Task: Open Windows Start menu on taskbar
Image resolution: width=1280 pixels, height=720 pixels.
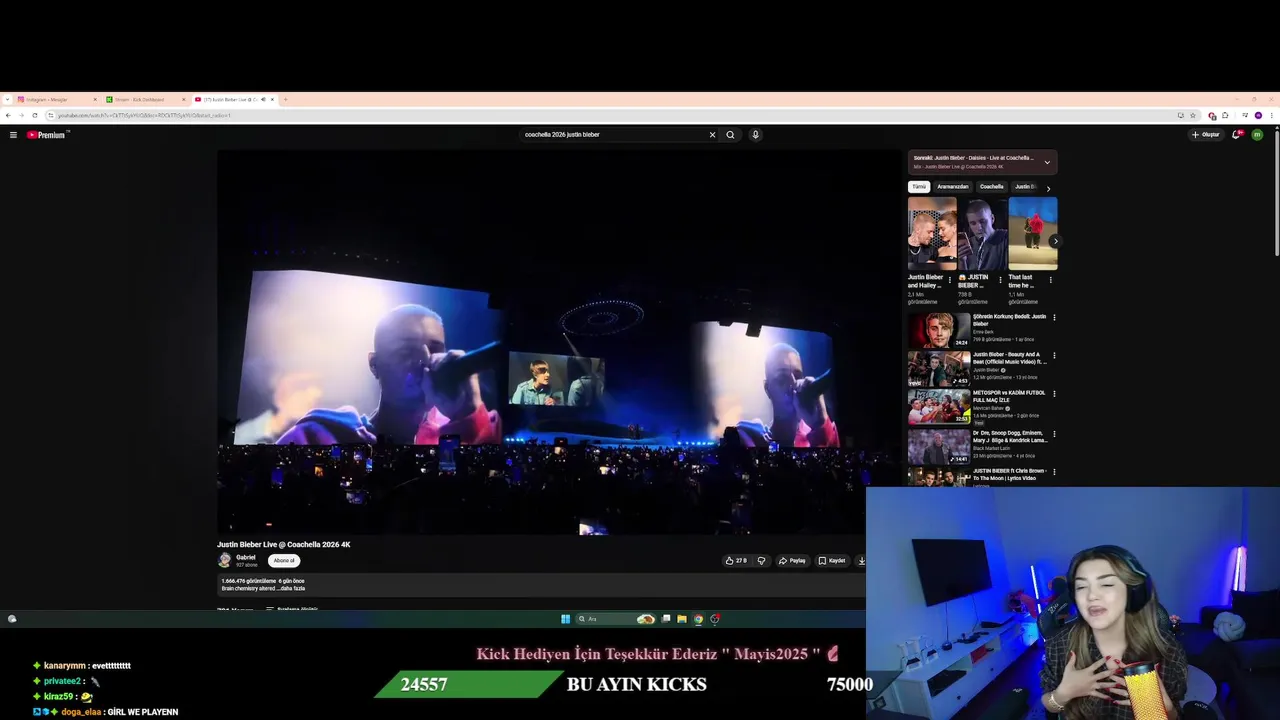Action: 565,619
